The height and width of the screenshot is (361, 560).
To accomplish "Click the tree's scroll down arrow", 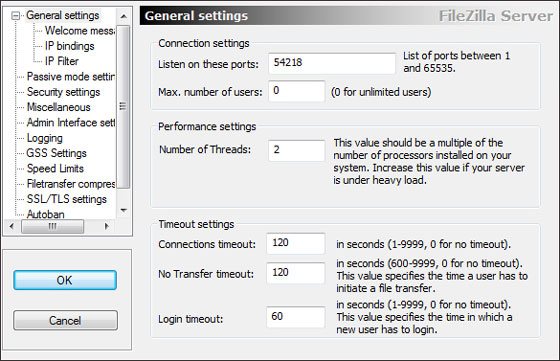I will pos(124,210).
